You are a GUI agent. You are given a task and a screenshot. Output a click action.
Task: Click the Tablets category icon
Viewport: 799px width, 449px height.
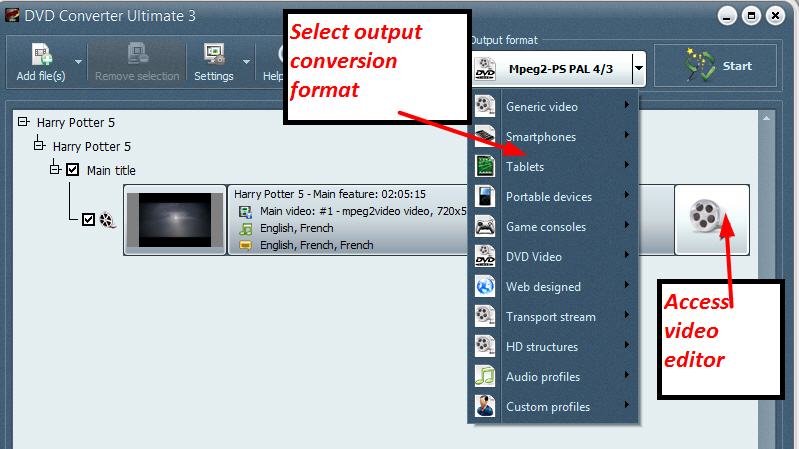pyautogui.click(x=485, y=166)
